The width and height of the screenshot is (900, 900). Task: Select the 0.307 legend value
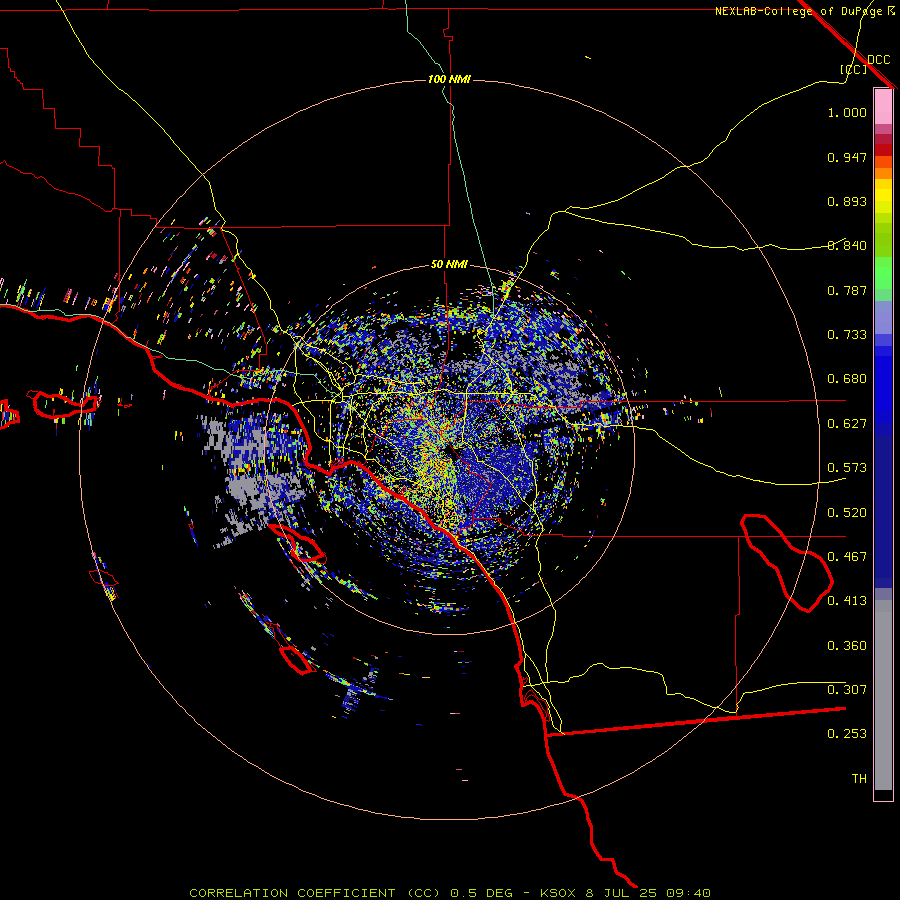[x=847, y=690]
